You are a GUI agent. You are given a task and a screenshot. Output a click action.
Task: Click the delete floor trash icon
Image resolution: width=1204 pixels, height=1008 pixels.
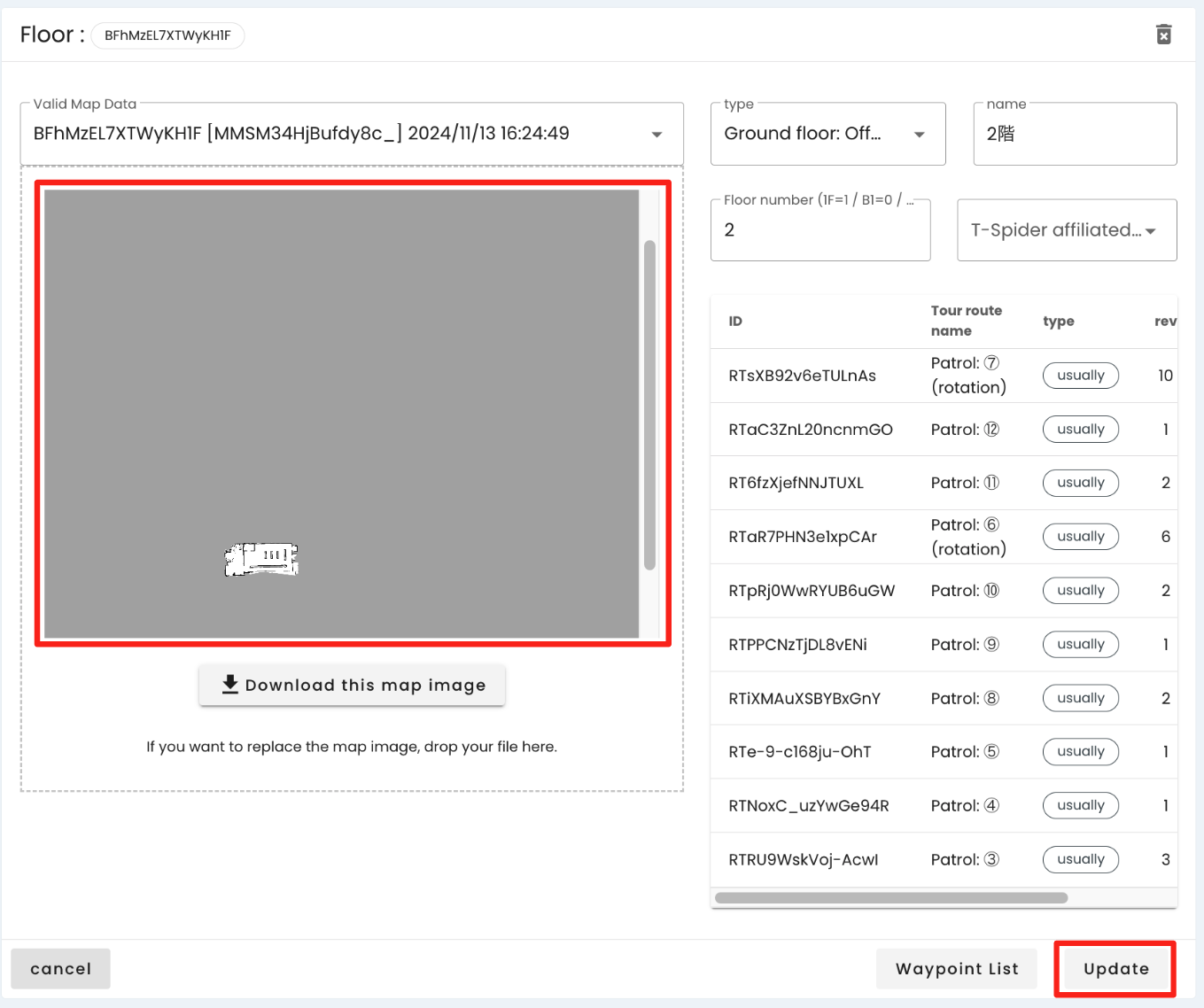coord(1164,35)
